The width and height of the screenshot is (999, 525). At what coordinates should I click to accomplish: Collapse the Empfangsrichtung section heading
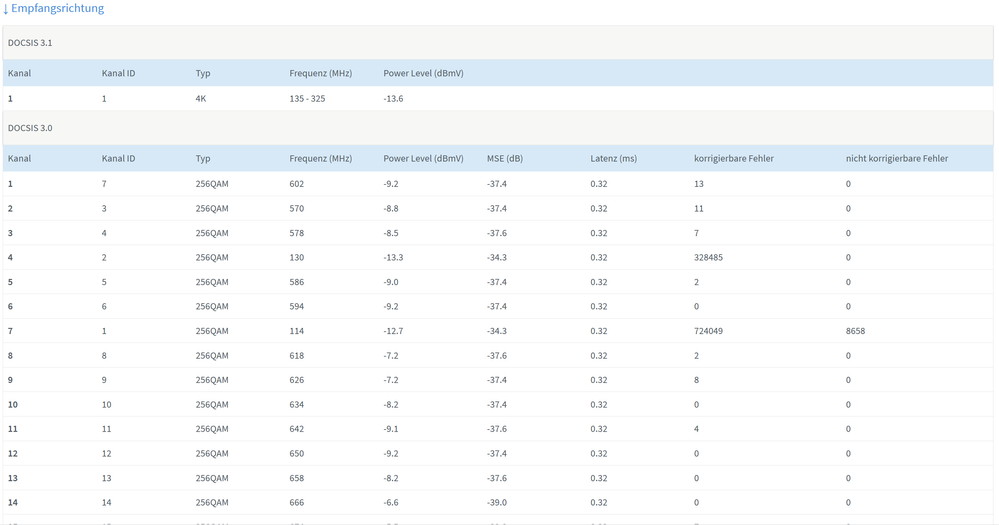pos(57,8)
